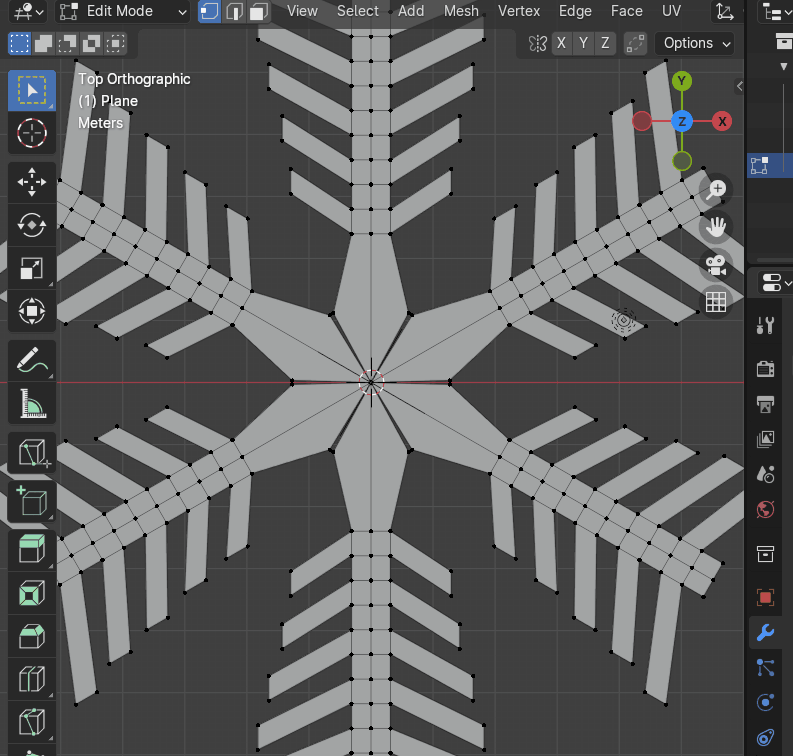Toggle Y axis mirror
The height and width of the screenshot is (756, 793).
[x=583, y=43]
